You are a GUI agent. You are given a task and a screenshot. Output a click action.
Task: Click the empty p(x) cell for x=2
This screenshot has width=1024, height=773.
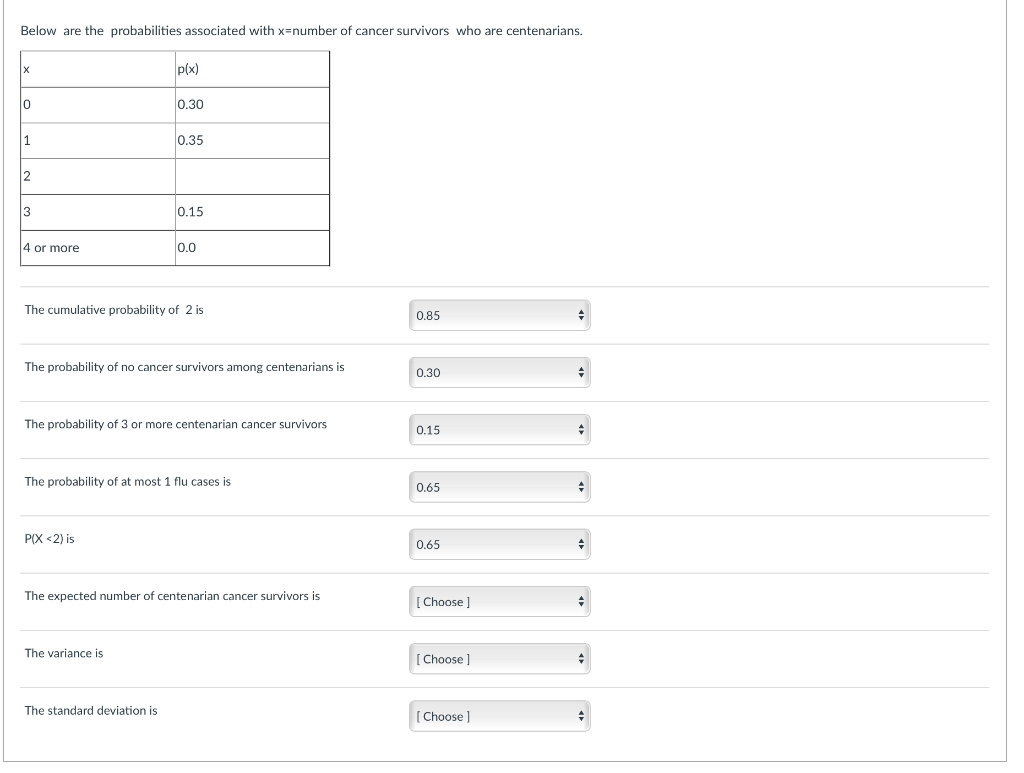click(x=252, y=176)
